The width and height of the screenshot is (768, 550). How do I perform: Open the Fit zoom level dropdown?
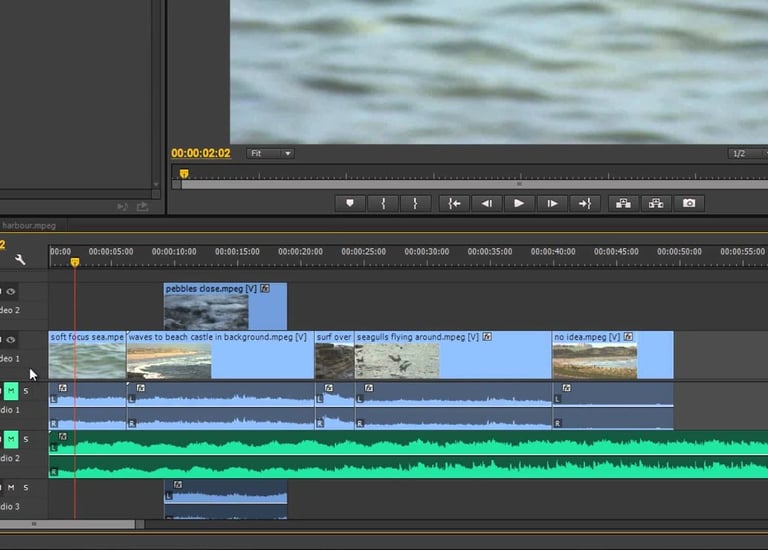(x=271, y=153)
